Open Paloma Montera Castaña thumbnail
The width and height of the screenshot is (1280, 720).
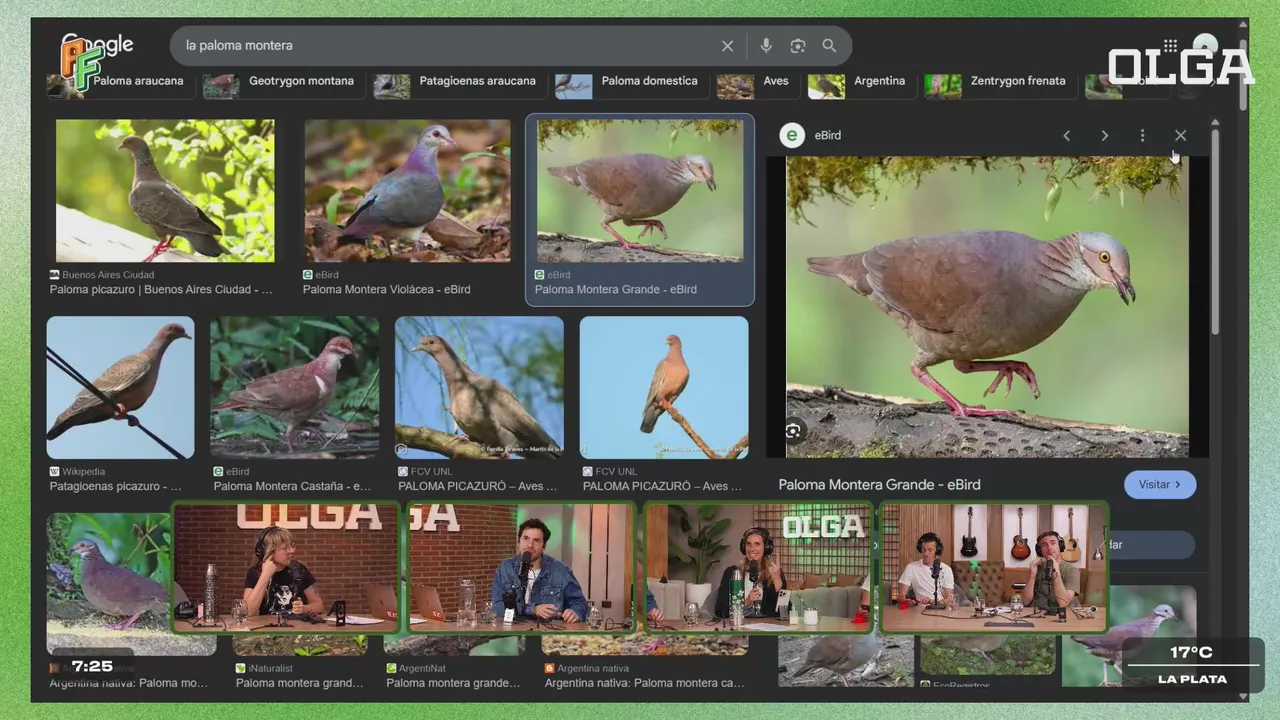coord(295,388)
